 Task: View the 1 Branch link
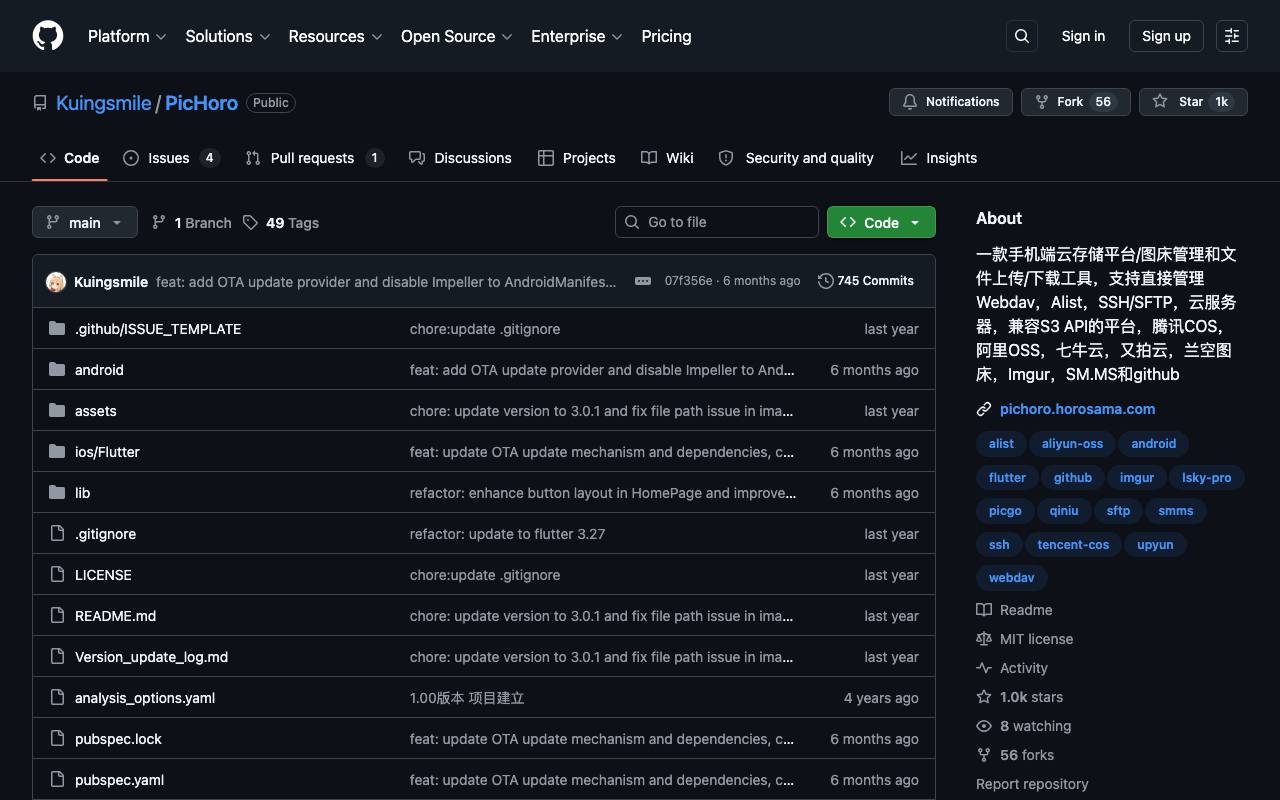pyautogui.click(x=192, y=222)
